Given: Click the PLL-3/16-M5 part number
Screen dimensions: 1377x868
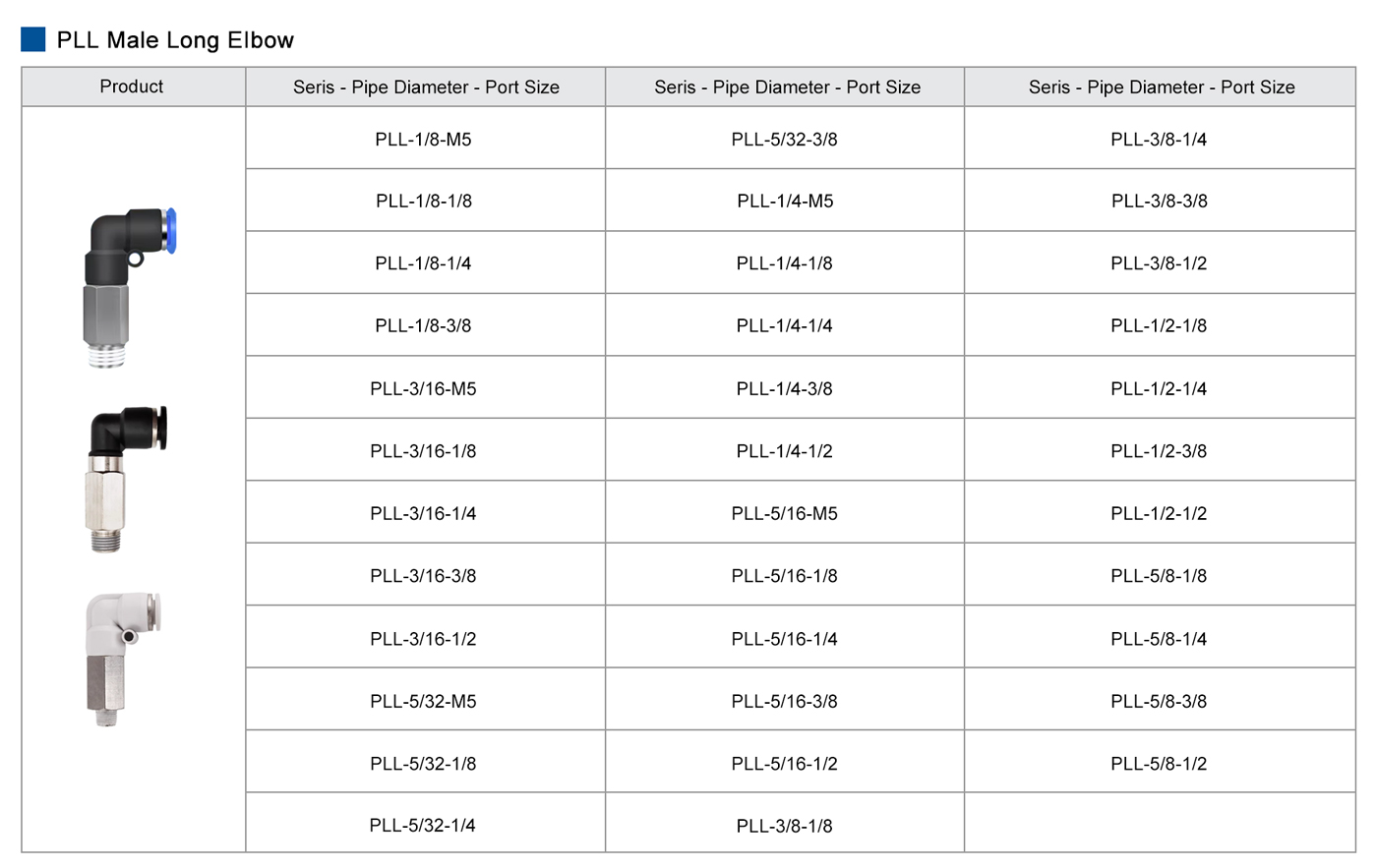Looking at the screenshot, I should 423,388.
